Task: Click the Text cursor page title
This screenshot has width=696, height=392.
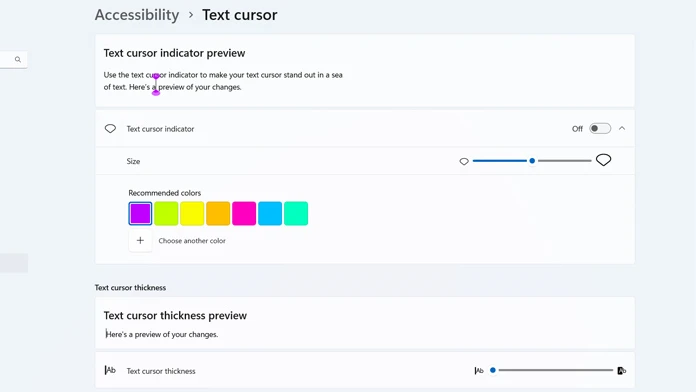Action: click(240, 15)
